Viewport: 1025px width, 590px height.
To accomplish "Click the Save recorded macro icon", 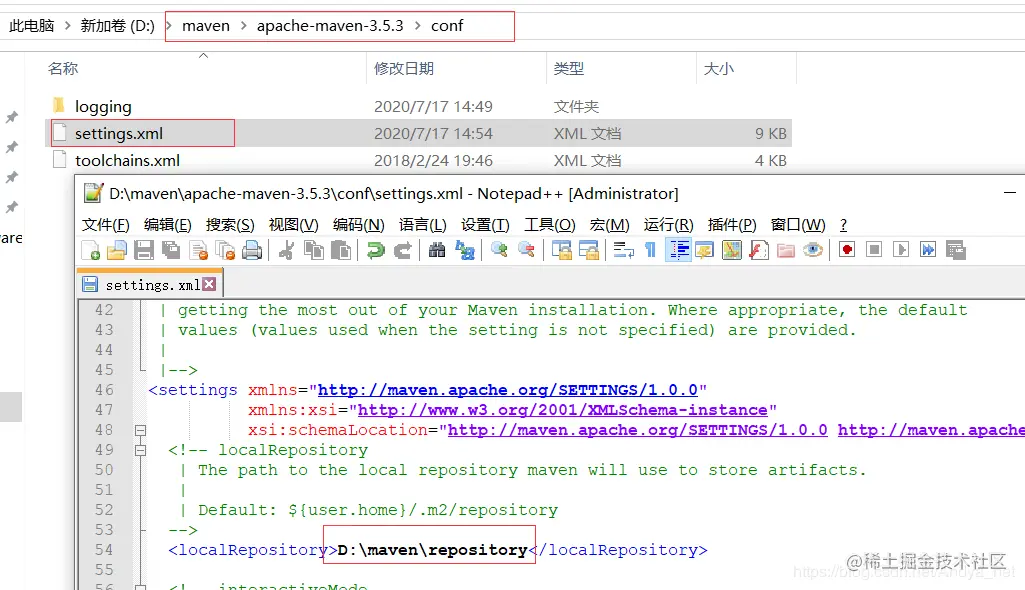I will pyautogui.click(x=956, y=250).
